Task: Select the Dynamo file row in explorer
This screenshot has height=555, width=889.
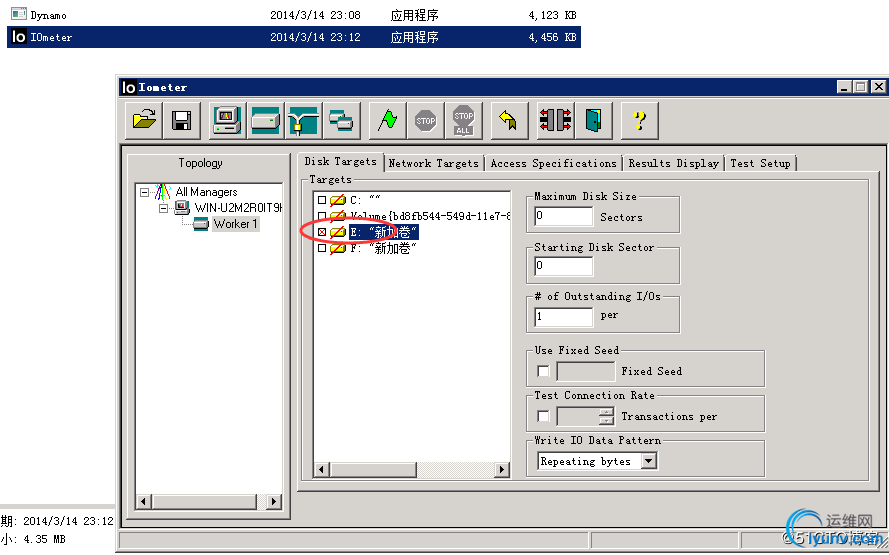Action: (294, 14)
